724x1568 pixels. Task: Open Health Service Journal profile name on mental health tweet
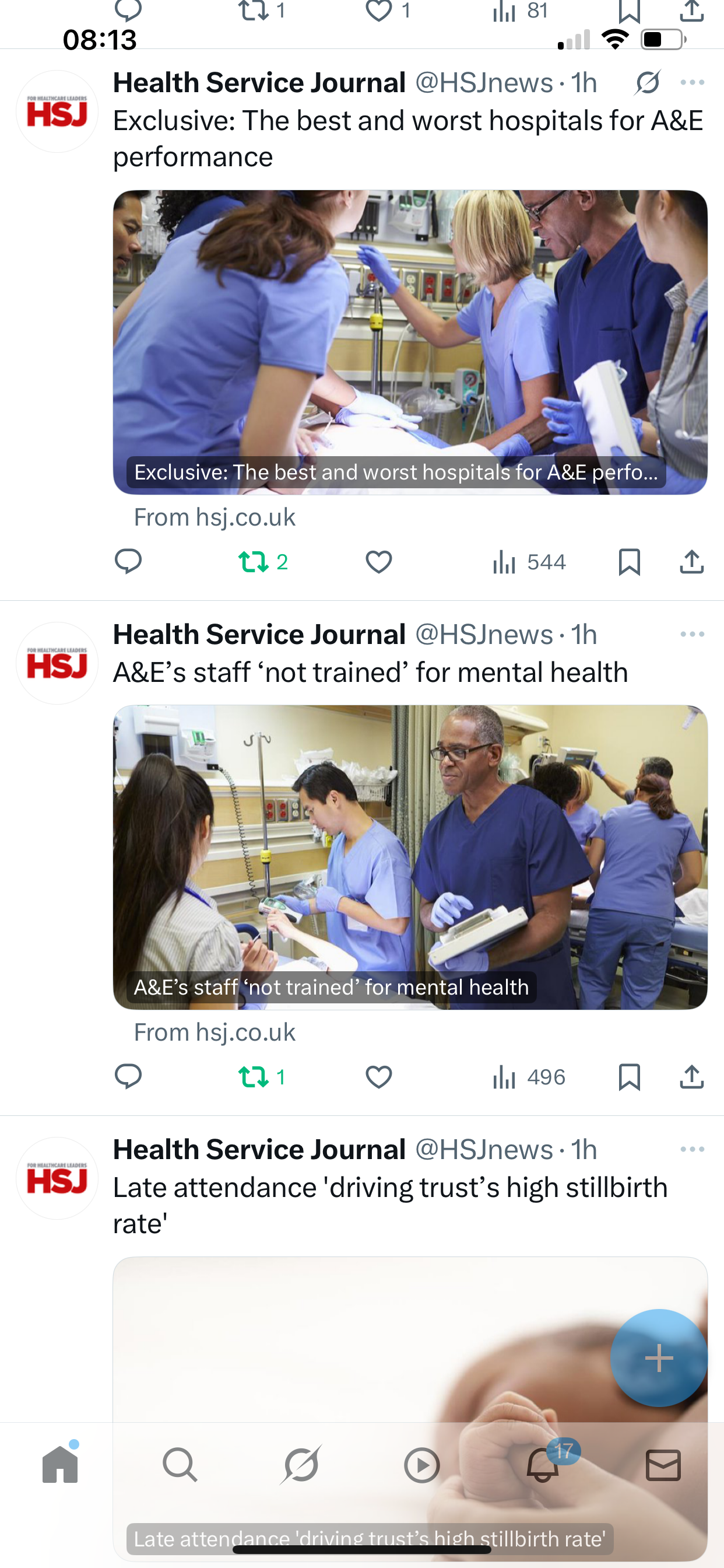tap(259, 634)
